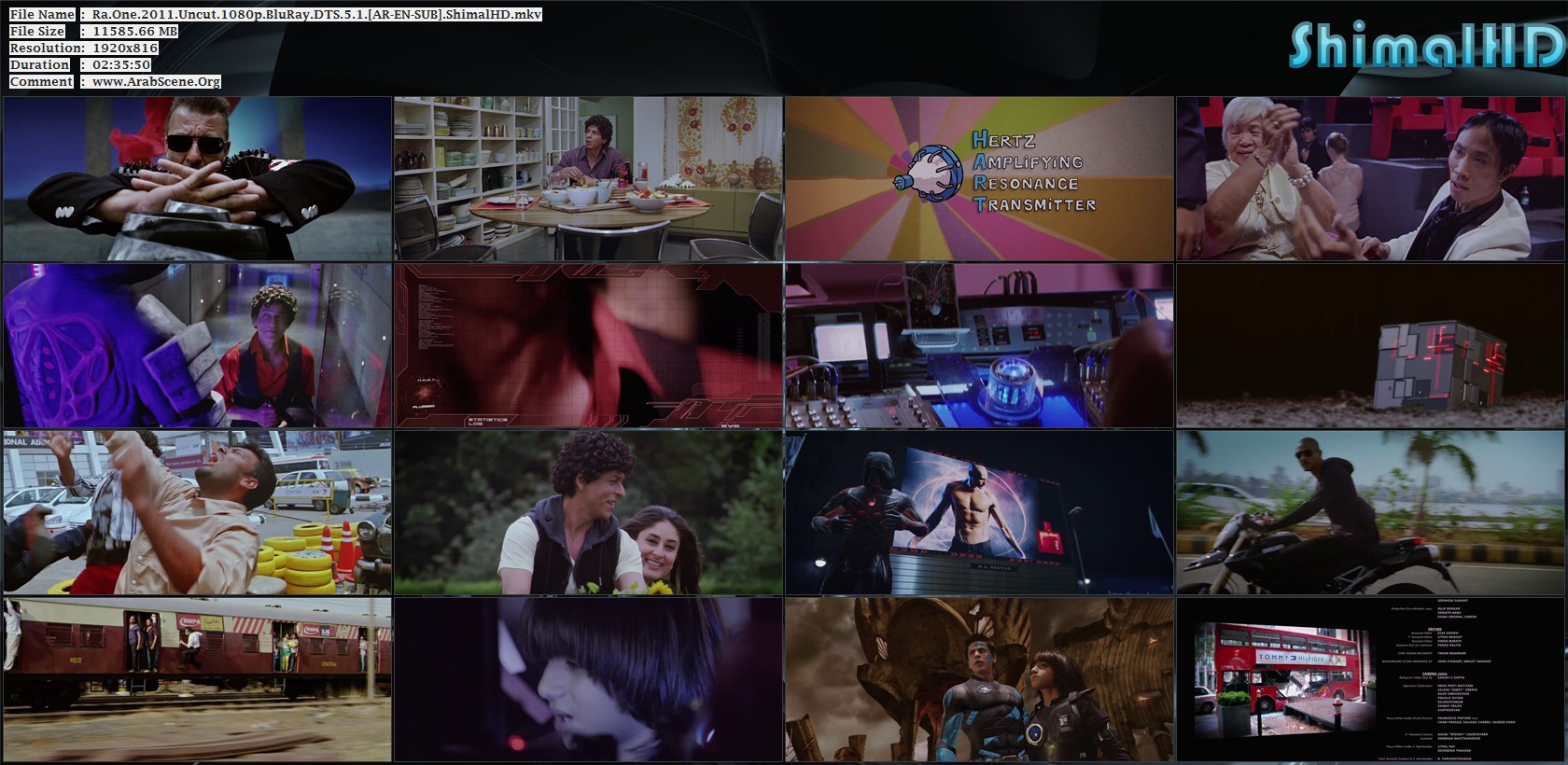This screenshot has width=1568, height=765.
Task: Click thumbnail of couple with sunflowers
Action: point(588,512)
